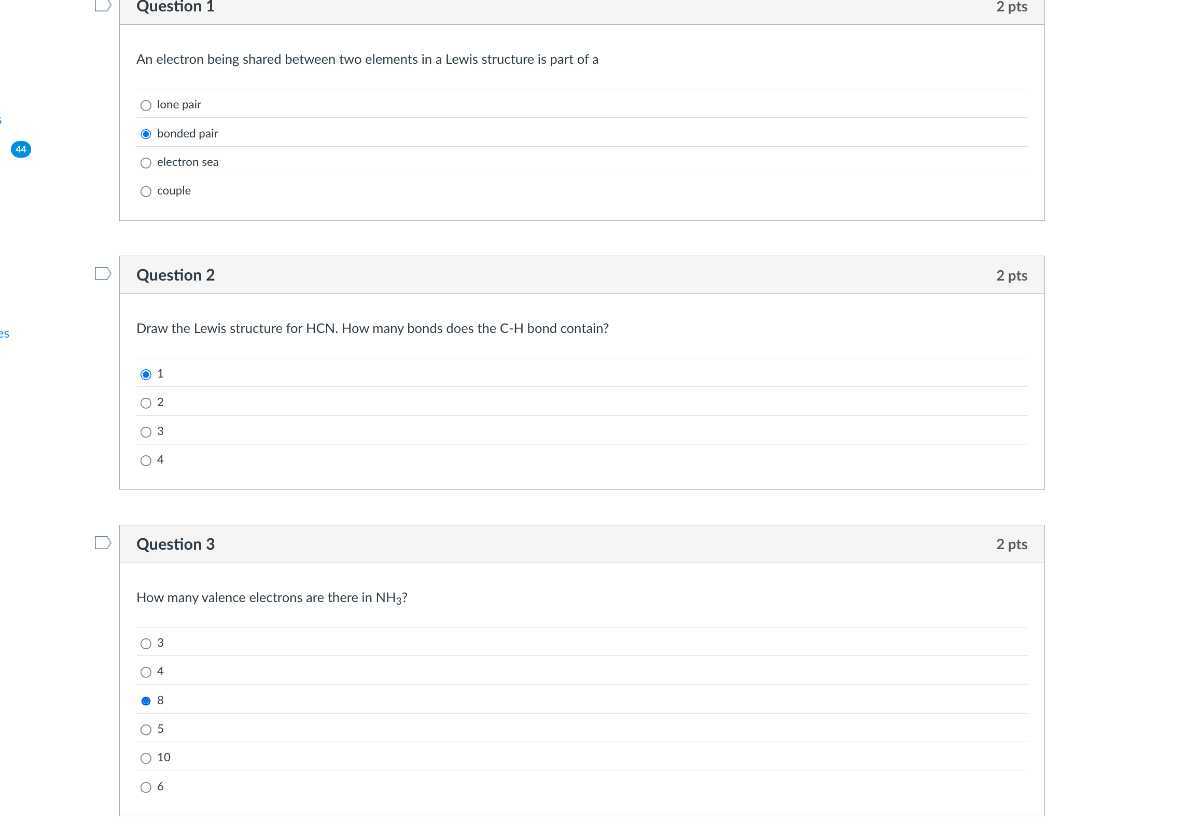
Task: Click the "Question 3" header title
Action: [175, 544]
